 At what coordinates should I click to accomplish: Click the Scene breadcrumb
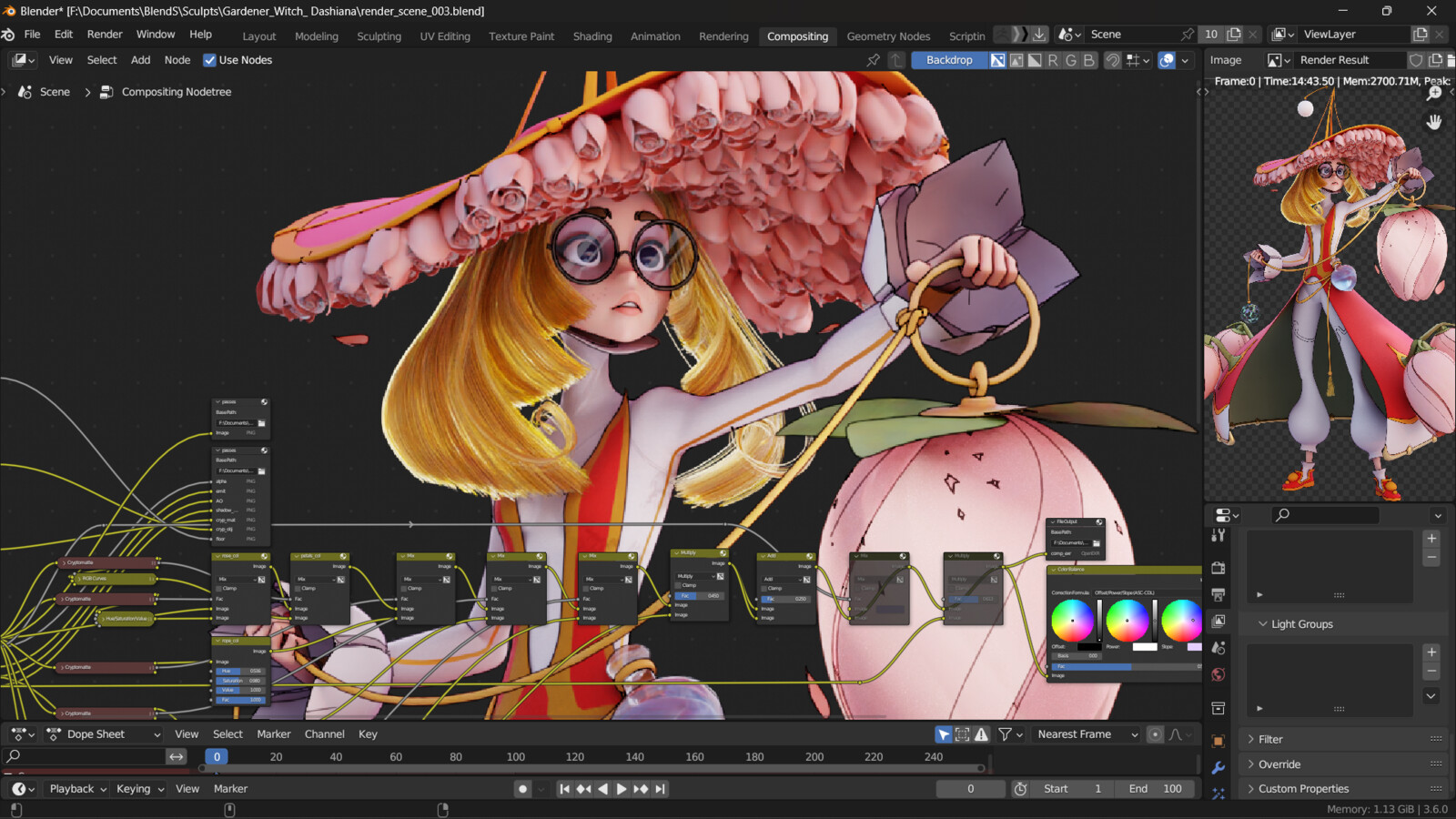pos(55,92)
